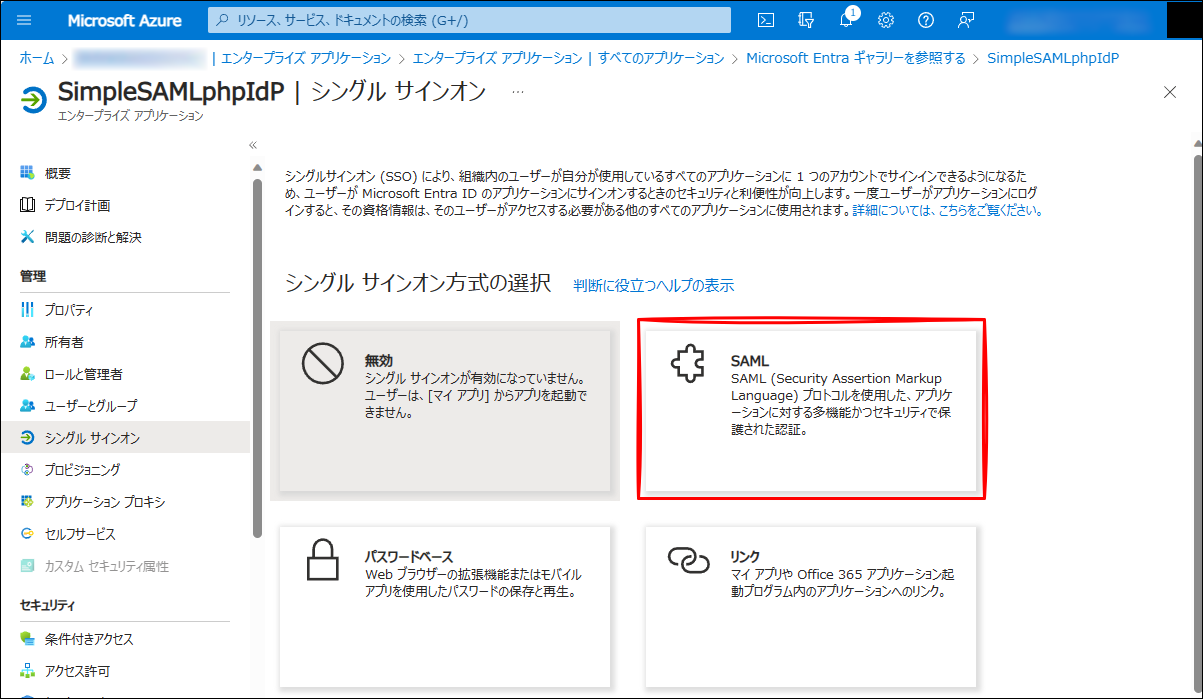Open the notifications bell
1203x699 pixels.
pyautogui.click(x=846, y=20)
